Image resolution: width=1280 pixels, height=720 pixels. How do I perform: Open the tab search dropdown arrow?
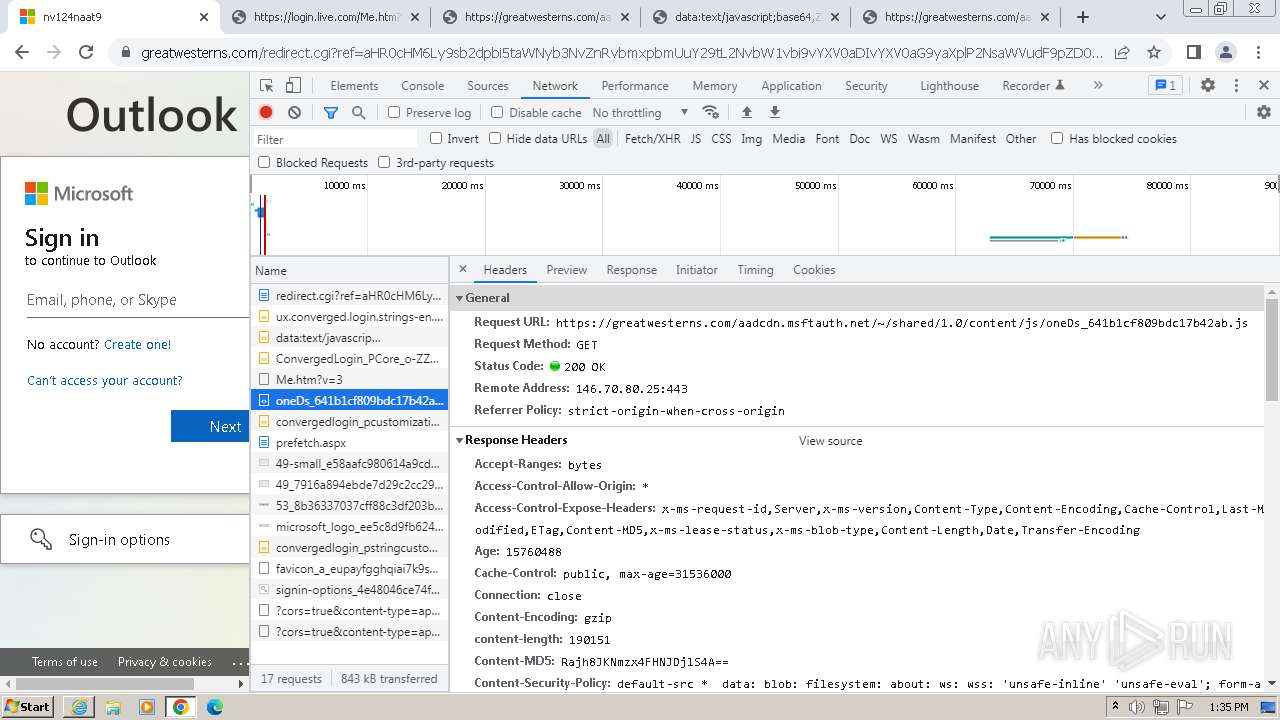point(1161,17)
